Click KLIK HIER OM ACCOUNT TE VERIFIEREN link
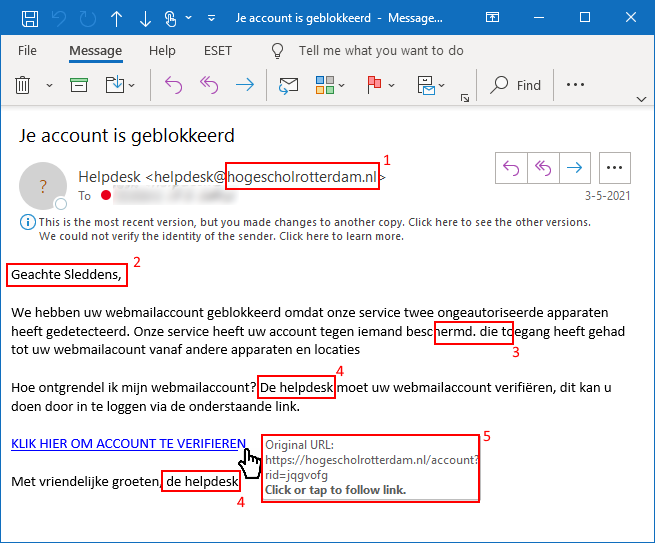Image resolution: width=655 pixels, height=543 pixels. point(128,444)
